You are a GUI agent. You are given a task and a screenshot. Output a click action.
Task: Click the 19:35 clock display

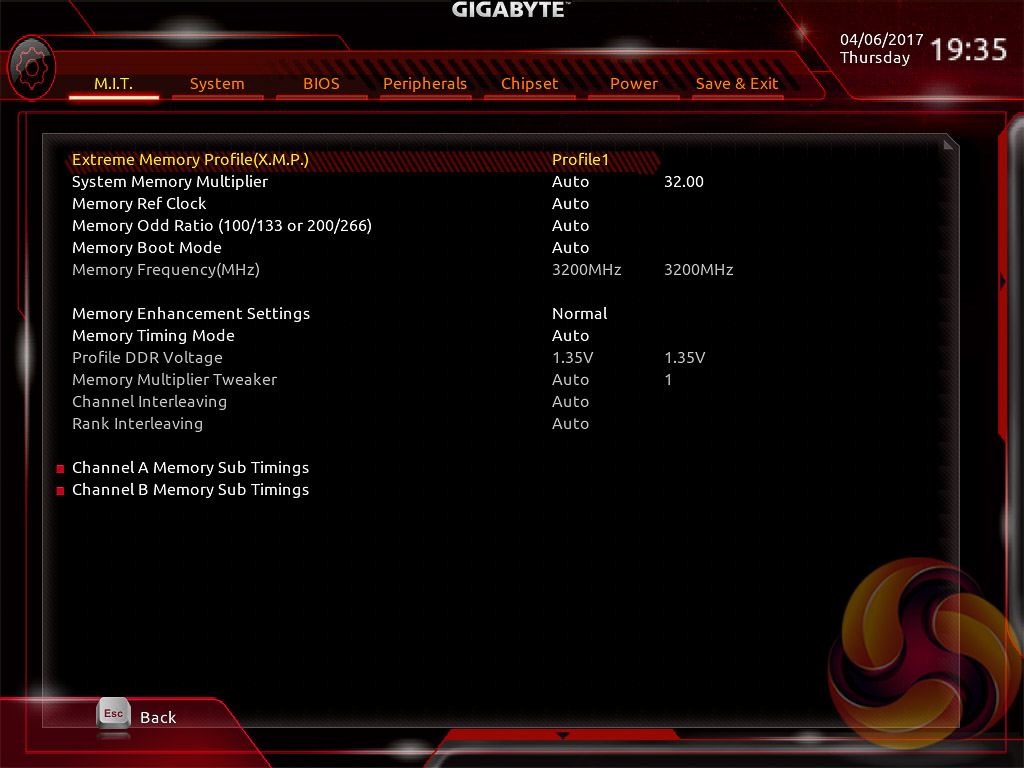tap(968, 50)
